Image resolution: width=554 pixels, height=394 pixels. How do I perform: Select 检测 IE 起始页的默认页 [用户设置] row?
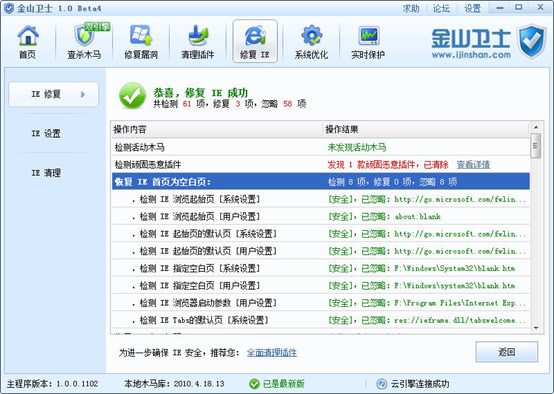click(321, 251)
